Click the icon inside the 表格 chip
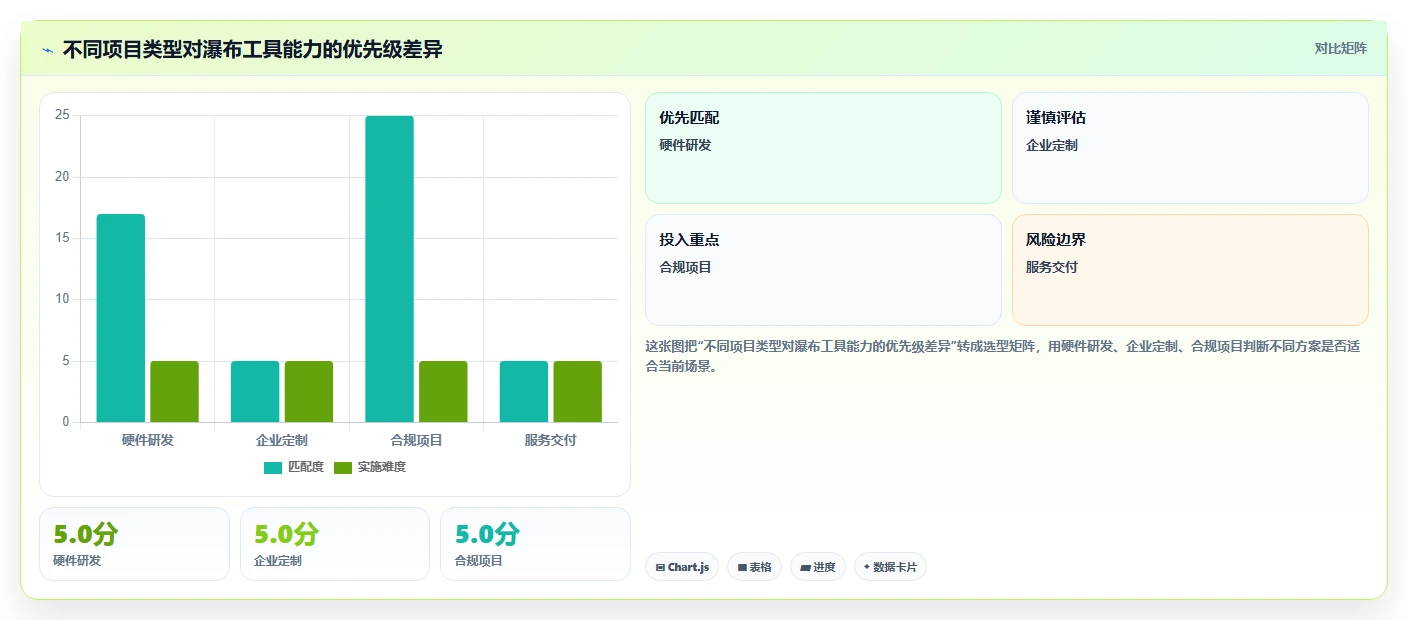1408x620 pixels. (742, 568)
